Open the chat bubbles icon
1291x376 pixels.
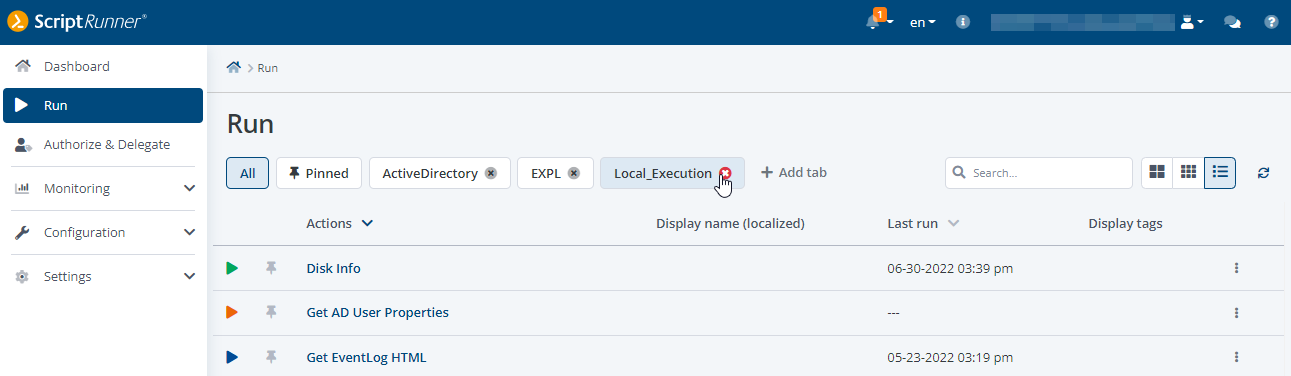pos(1233,22)
